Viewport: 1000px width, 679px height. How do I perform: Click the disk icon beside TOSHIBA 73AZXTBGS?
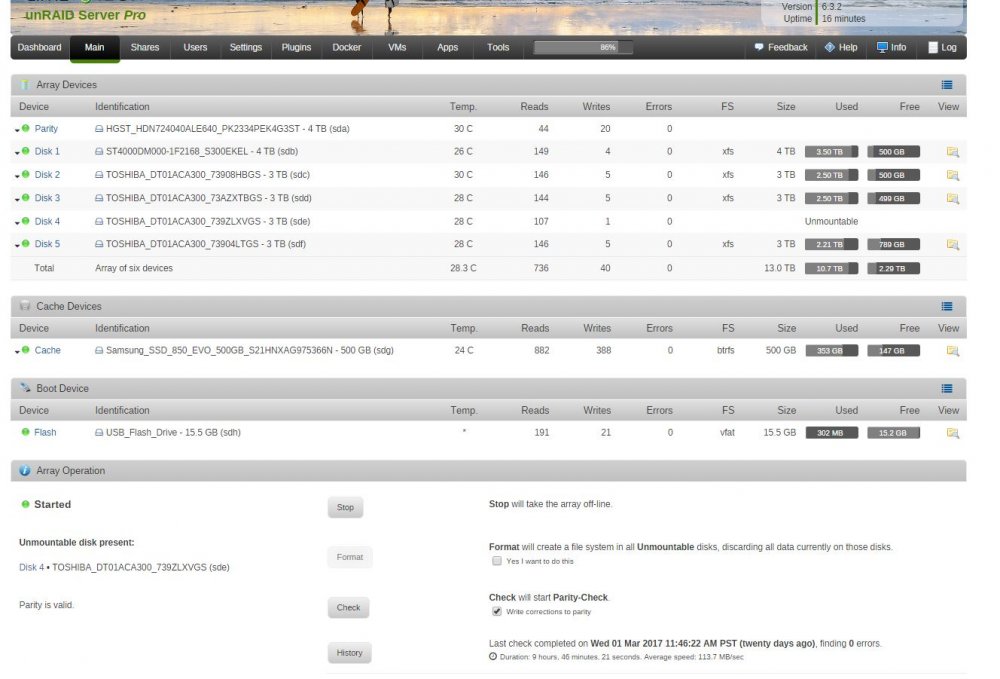click(99, 198)
